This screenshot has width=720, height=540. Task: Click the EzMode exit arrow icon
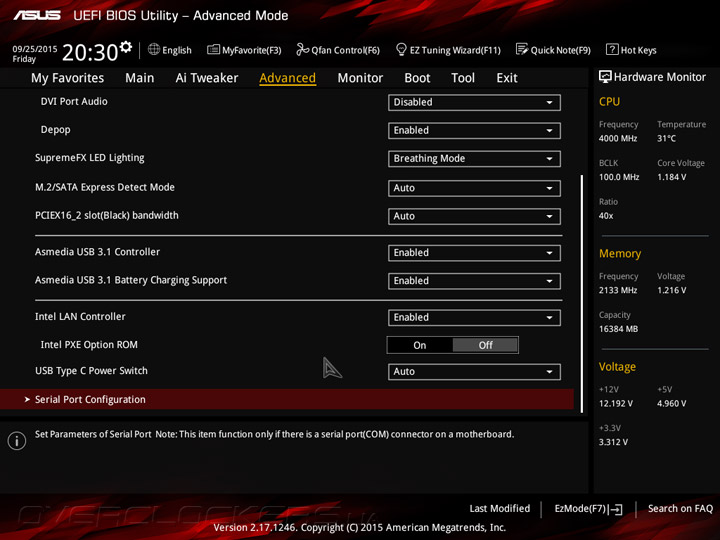(616, 509)
